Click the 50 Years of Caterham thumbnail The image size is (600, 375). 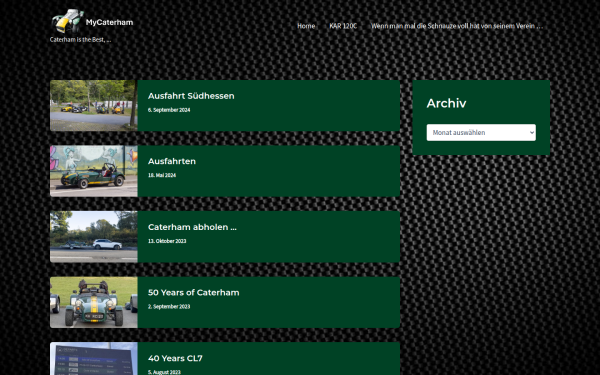coord(94,302)
